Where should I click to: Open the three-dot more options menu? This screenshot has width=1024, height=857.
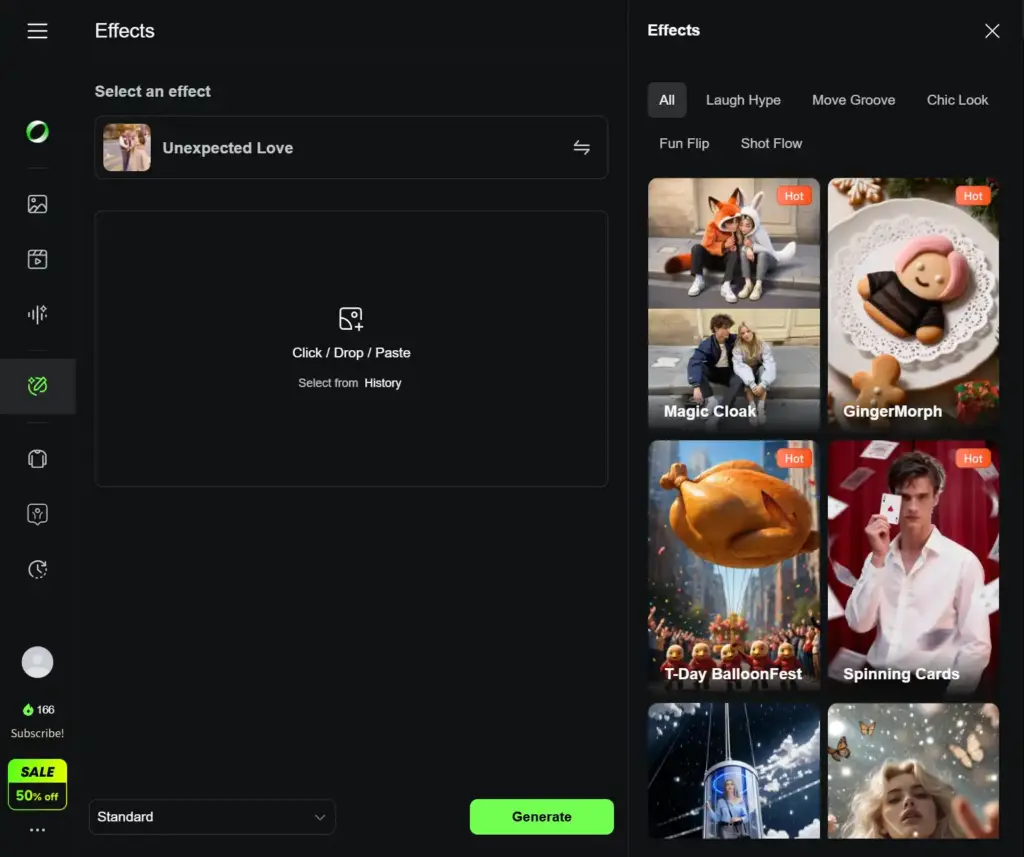coord(37,830)
